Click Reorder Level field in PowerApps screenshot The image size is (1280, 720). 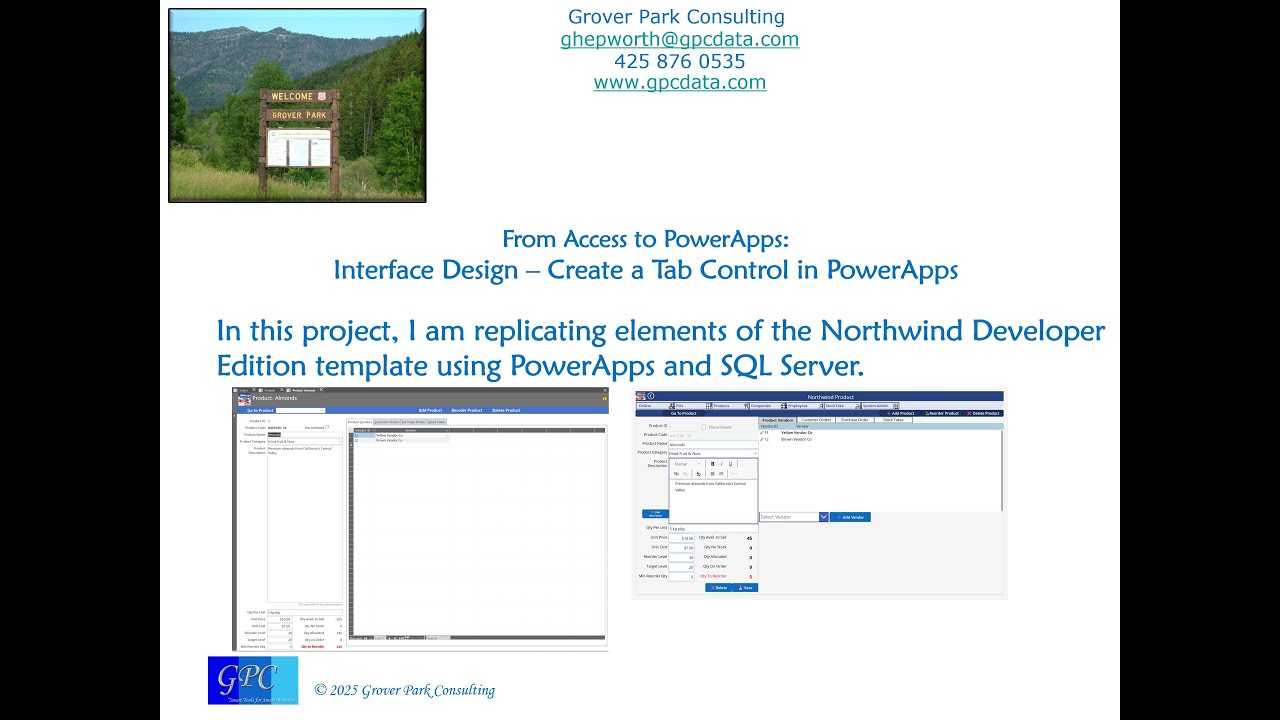681,557
